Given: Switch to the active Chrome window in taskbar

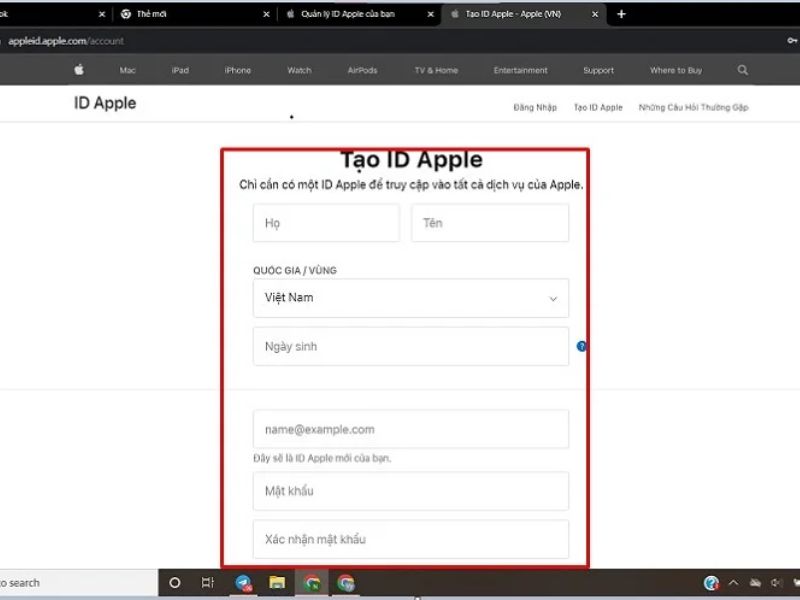Looking at the screenshot, I should click(312, 583).
